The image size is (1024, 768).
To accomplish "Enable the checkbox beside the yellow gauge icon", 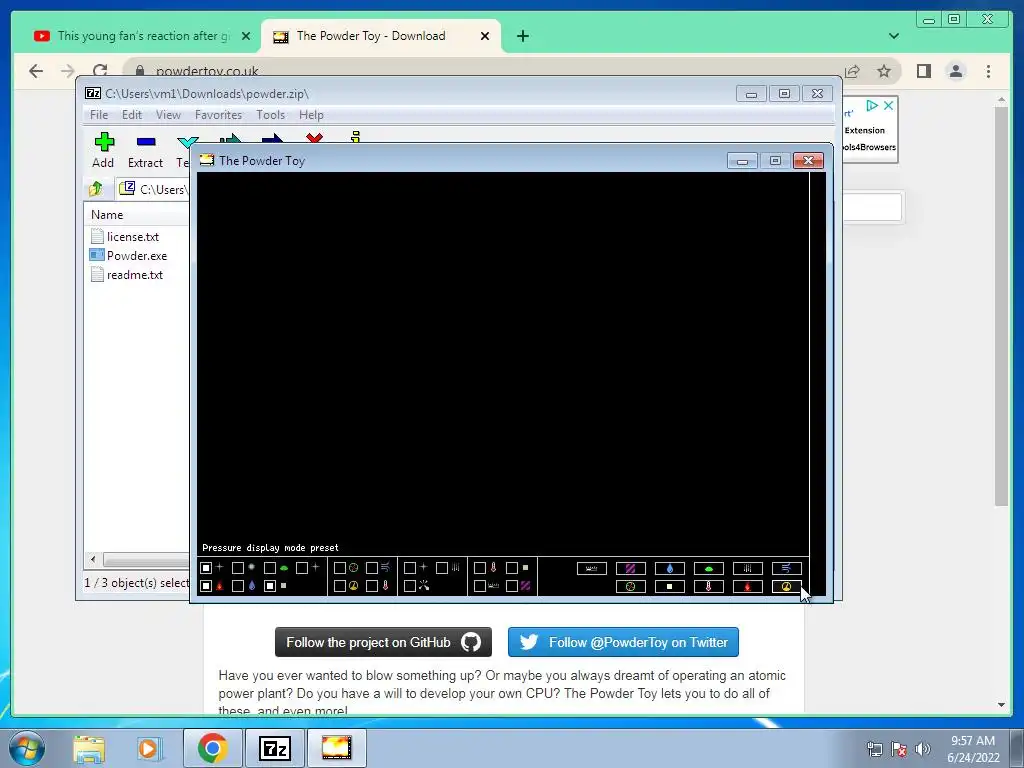I will [x=340, y=586].
